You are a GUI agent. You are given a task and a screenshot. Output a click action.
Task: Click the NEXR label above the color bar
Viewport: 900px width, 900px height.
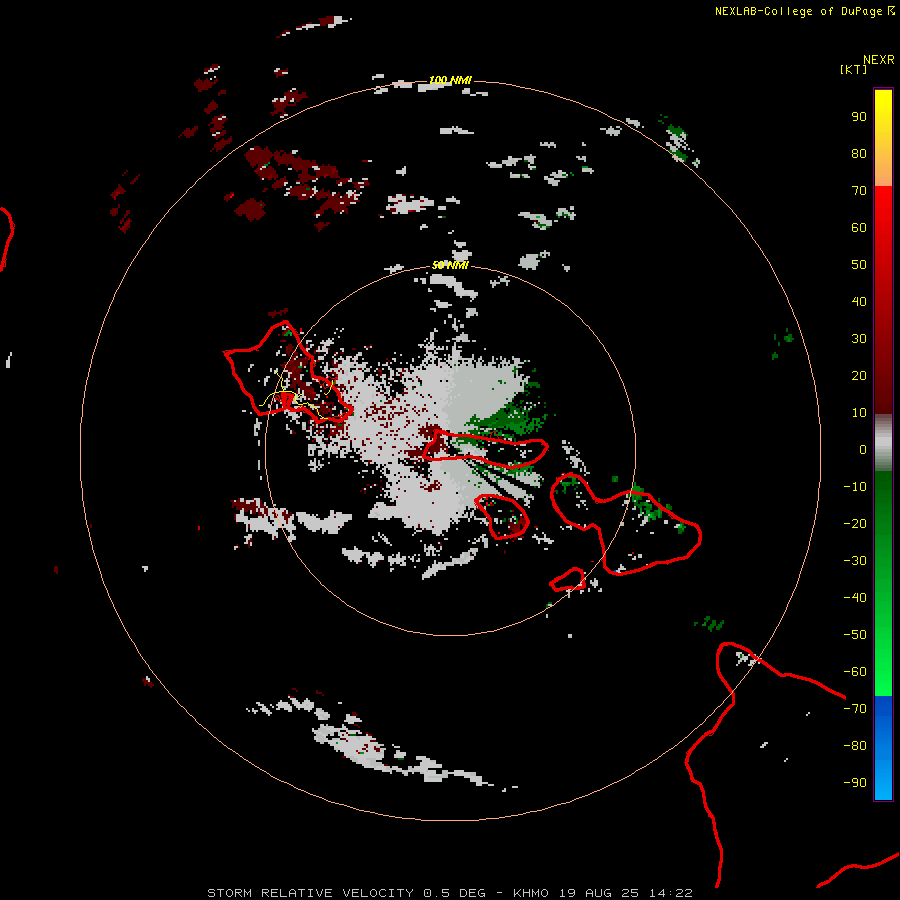click(878, 60)
